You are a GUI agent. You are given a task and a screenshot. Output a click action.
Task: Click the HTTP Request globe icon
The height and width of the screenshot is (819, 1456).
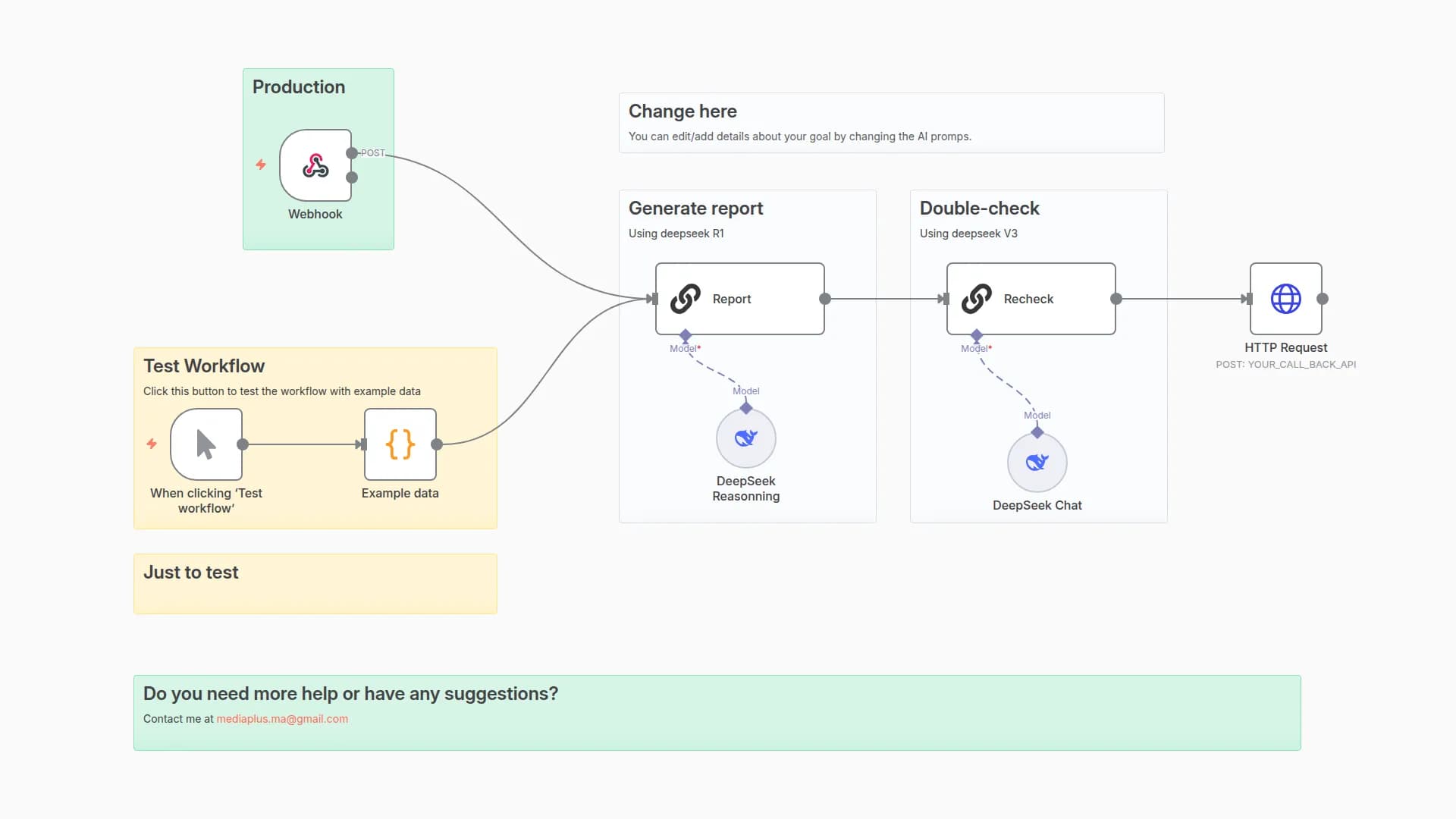[1285, 300]
